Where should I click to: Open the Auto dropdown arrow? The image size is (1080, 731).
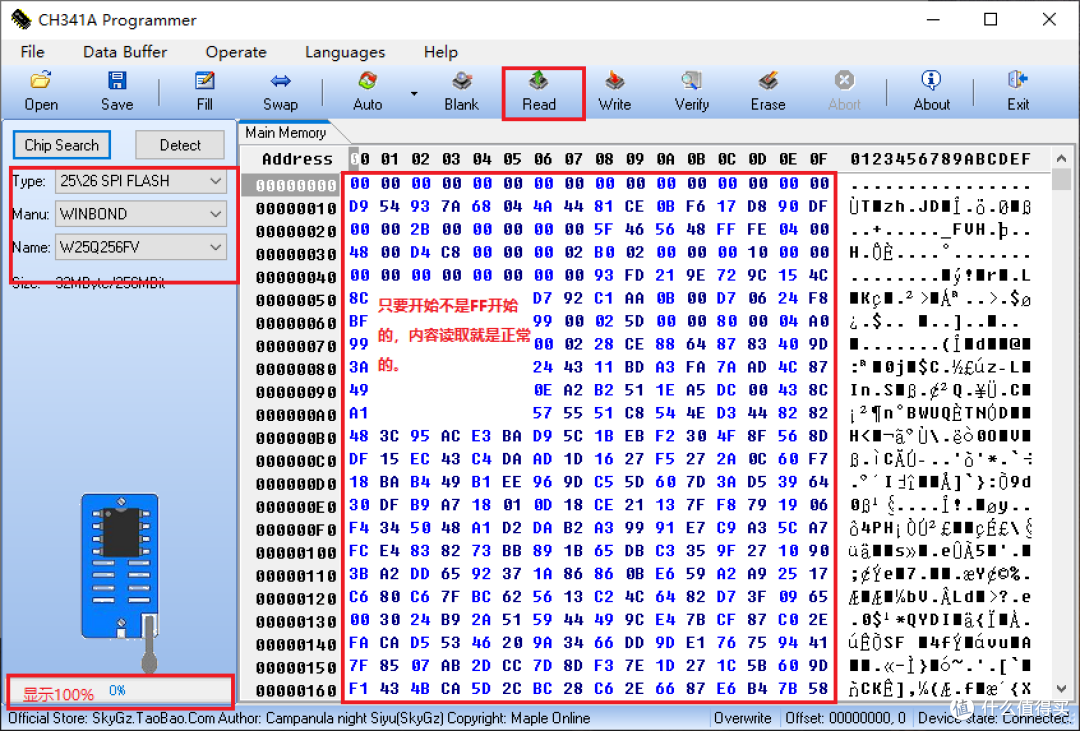pyautogui.click(x=414, y=93)
